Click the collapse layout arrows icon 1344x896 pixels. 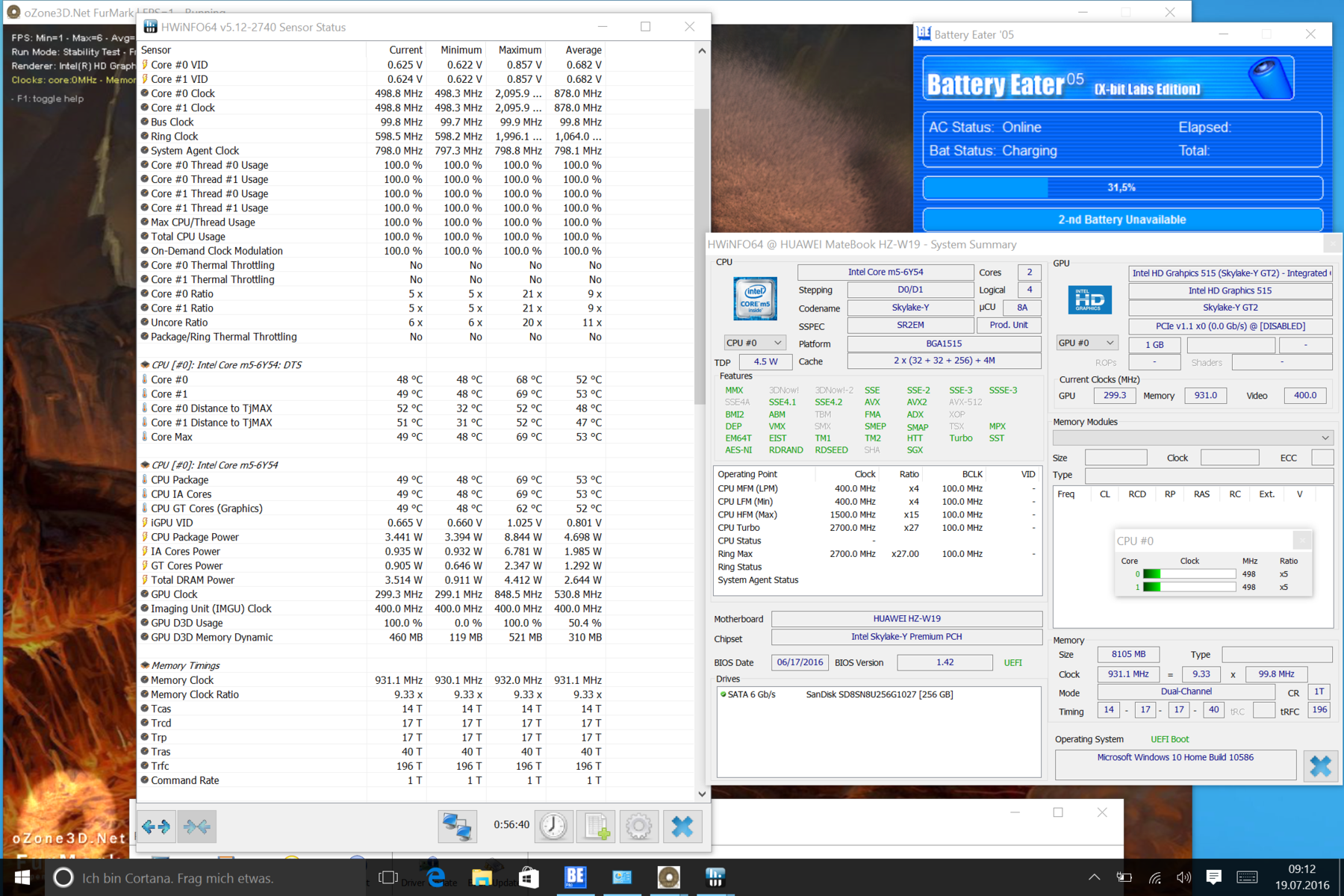[197, 826]
